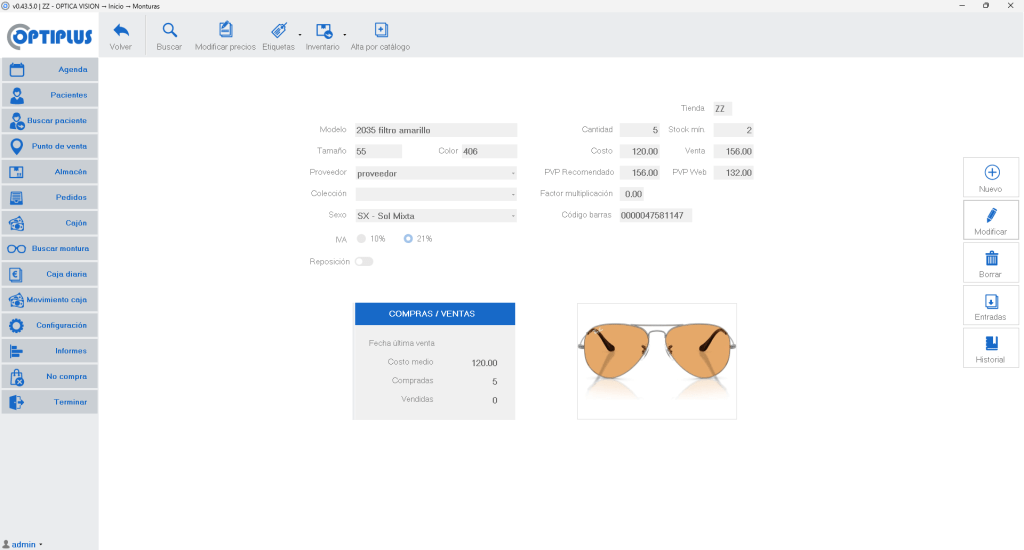Open the Buscar magnifier tool
Viewport: 1024px width, 550px height.
tap(169, 30)
